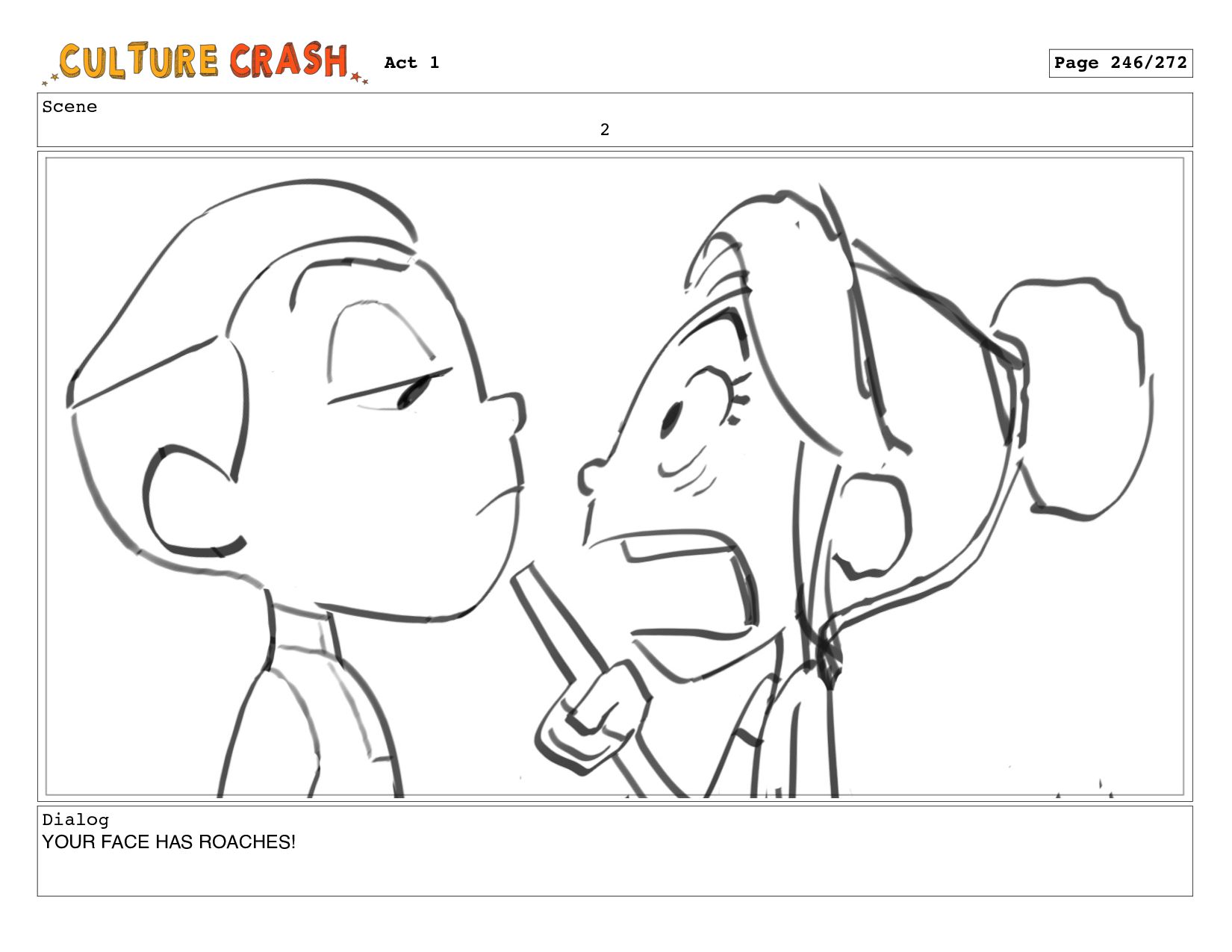Screen dimensions: 1232x952
Task: Click the 'Scene' field label
Action: (69, 107)
